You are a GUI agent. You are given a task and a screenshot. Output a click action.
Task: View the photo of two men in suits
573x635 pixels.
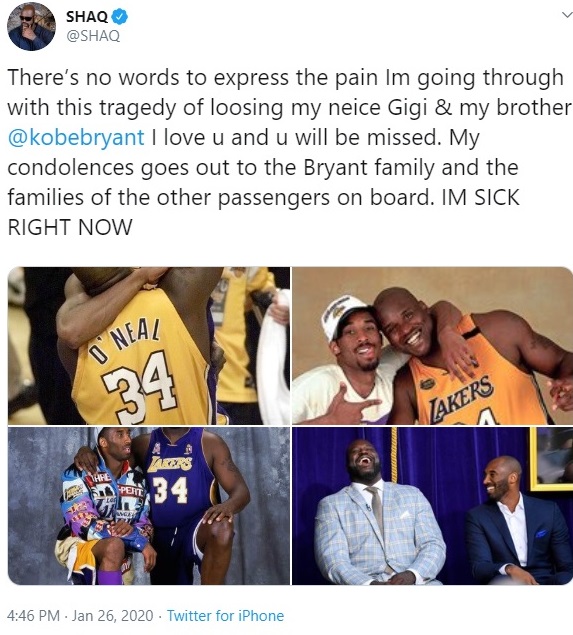click(x=432, y=506)
